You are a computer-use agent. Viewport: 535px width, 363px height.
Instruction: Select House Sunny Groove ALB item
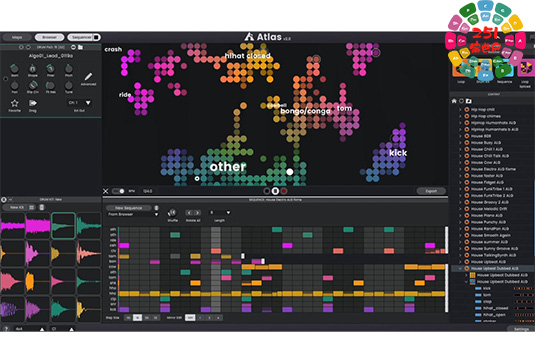(x=494, y=248)
